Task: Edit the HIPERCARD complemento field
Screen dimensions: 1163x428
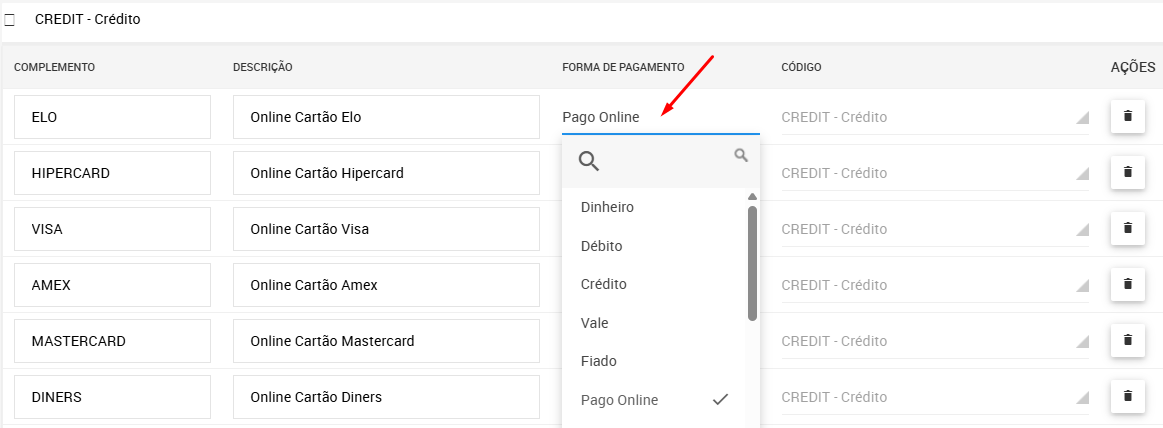Action: click(112, 174)
